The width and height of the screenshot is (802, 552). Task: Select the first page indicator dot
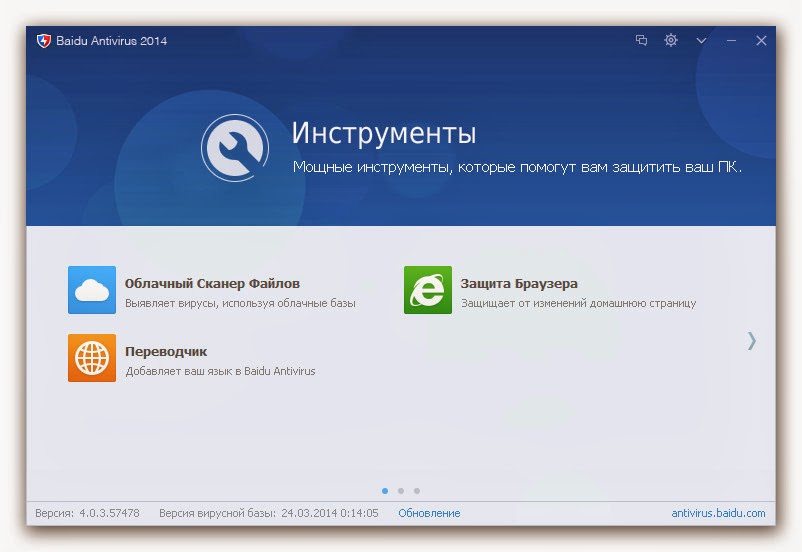pyautogui.click(x=385, y=491)
